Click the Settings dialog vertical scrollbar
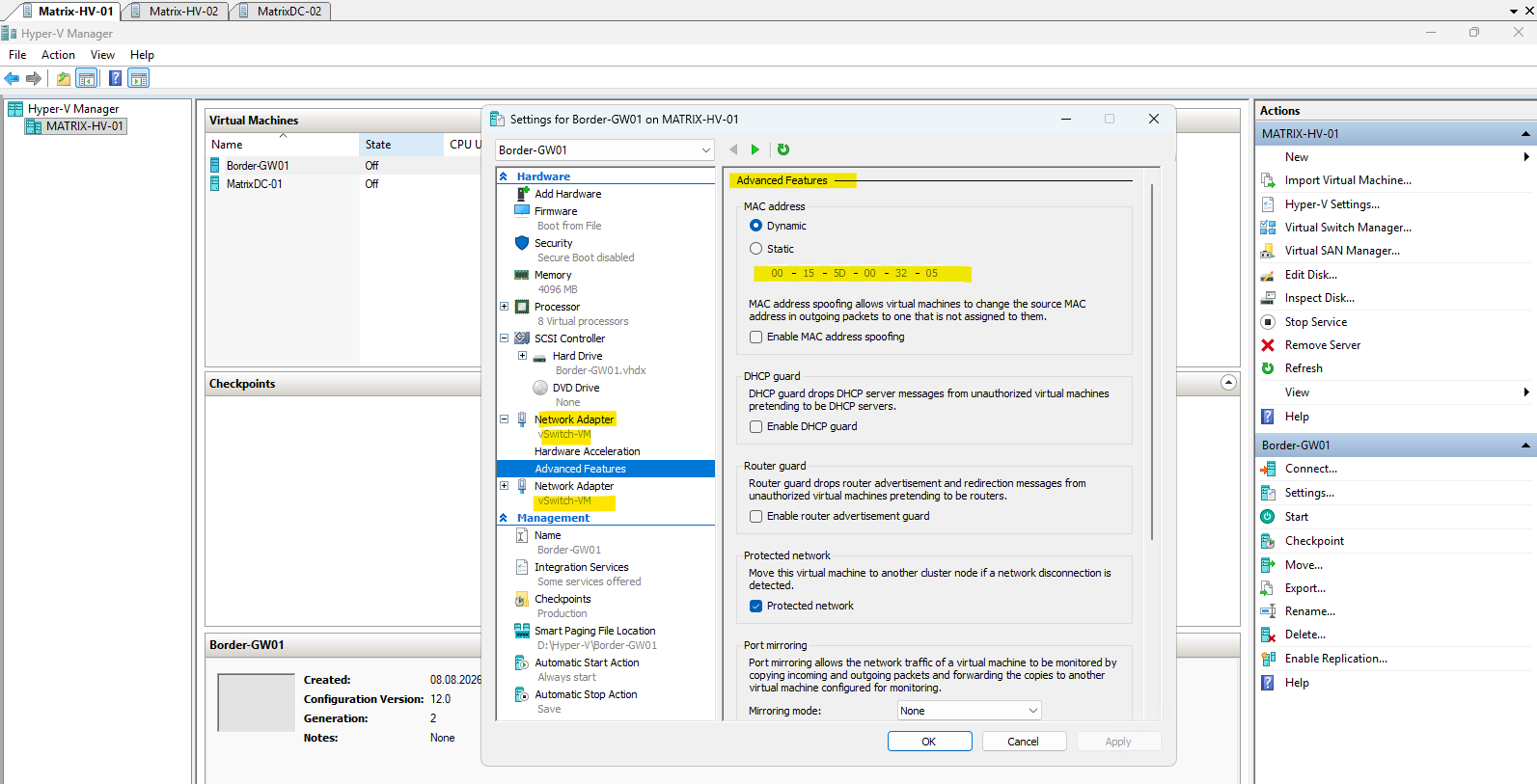Screen dimensions: 1537x784 (1152, 362)
